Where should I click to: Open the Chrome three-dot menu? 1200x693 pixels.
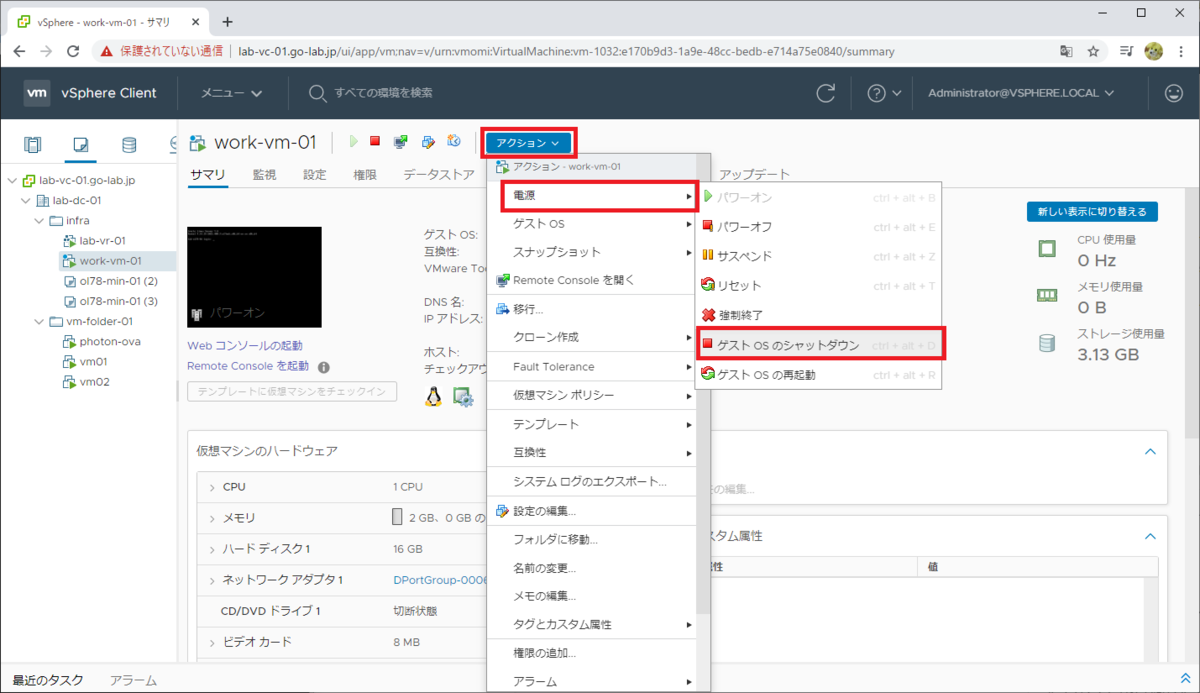1180,51
